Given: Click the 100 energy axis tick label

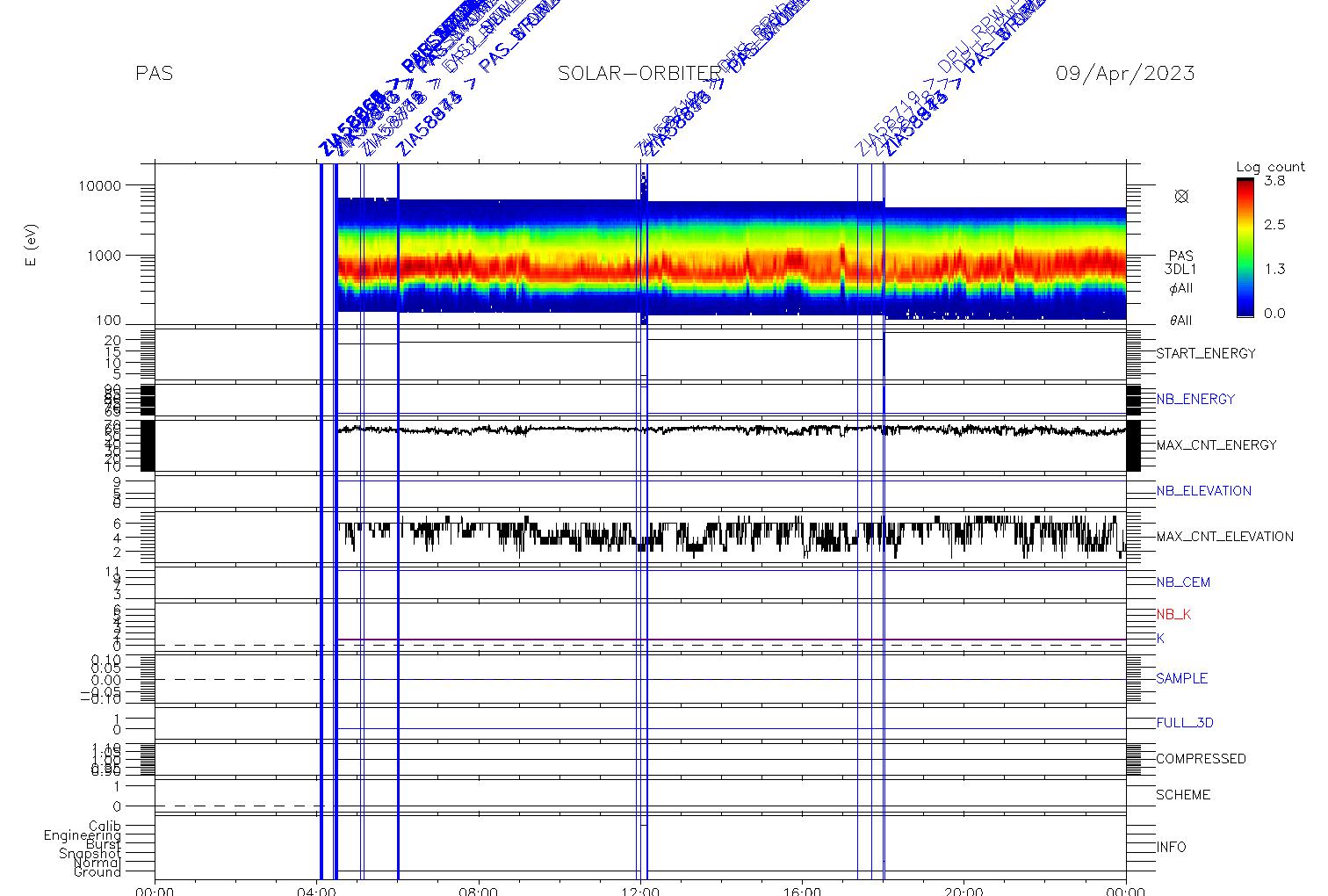Looking at the screenshot, I should pyautogui.click(x=108, y=322).
